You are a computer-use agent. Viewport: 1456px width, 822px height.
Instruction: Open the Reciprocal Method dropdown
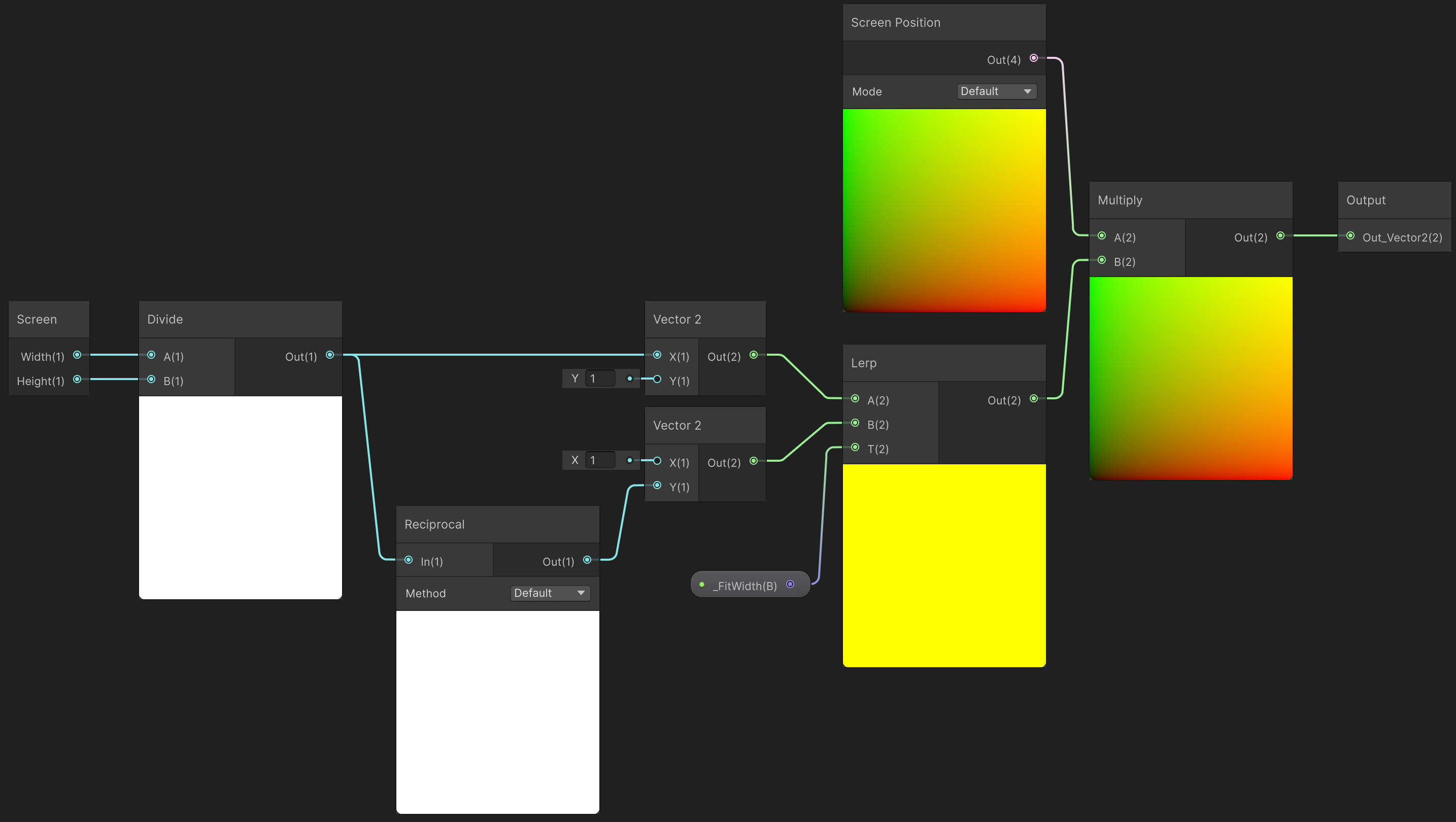coord(550,593)
